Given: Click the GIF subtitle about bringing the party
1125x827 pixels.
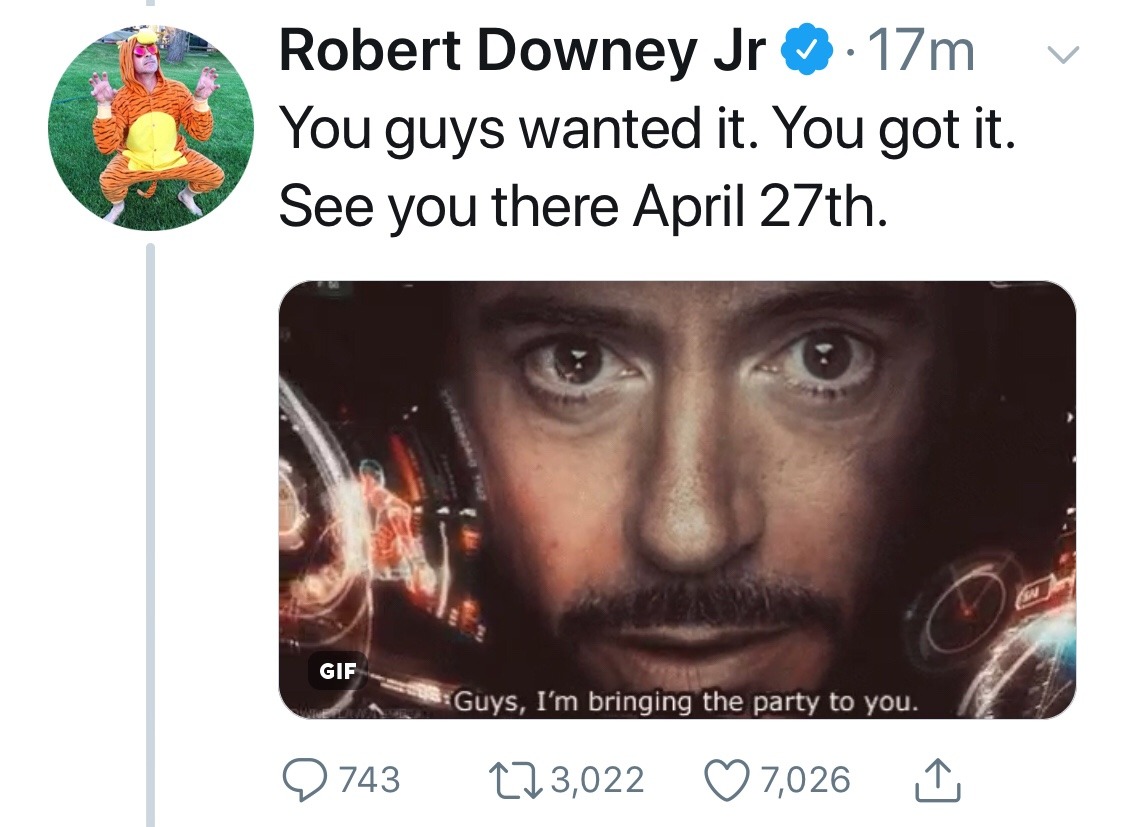Looking at the screenshot, I should pyautogui.click(x=686, y=702).
